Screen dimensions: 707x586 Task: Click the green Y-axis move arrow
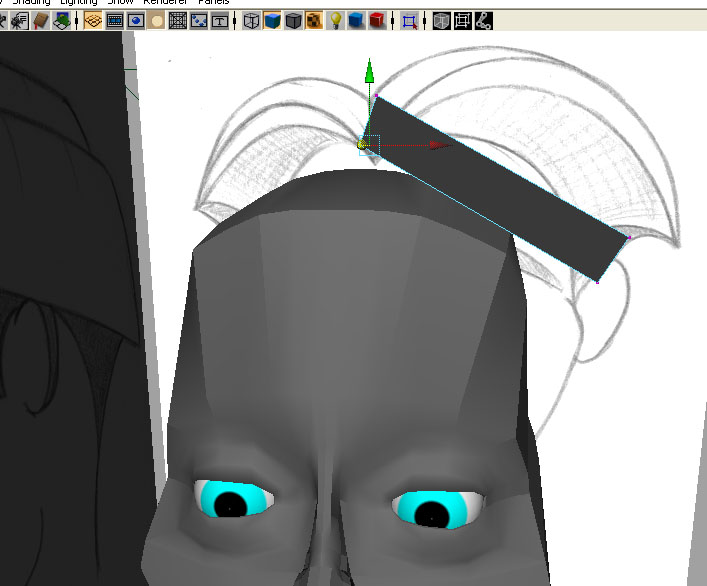(x=370, y=71)
